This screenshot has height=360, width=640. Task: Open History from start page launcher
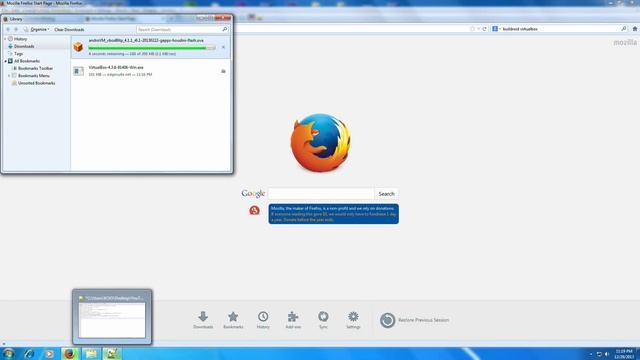click(263, 320)
